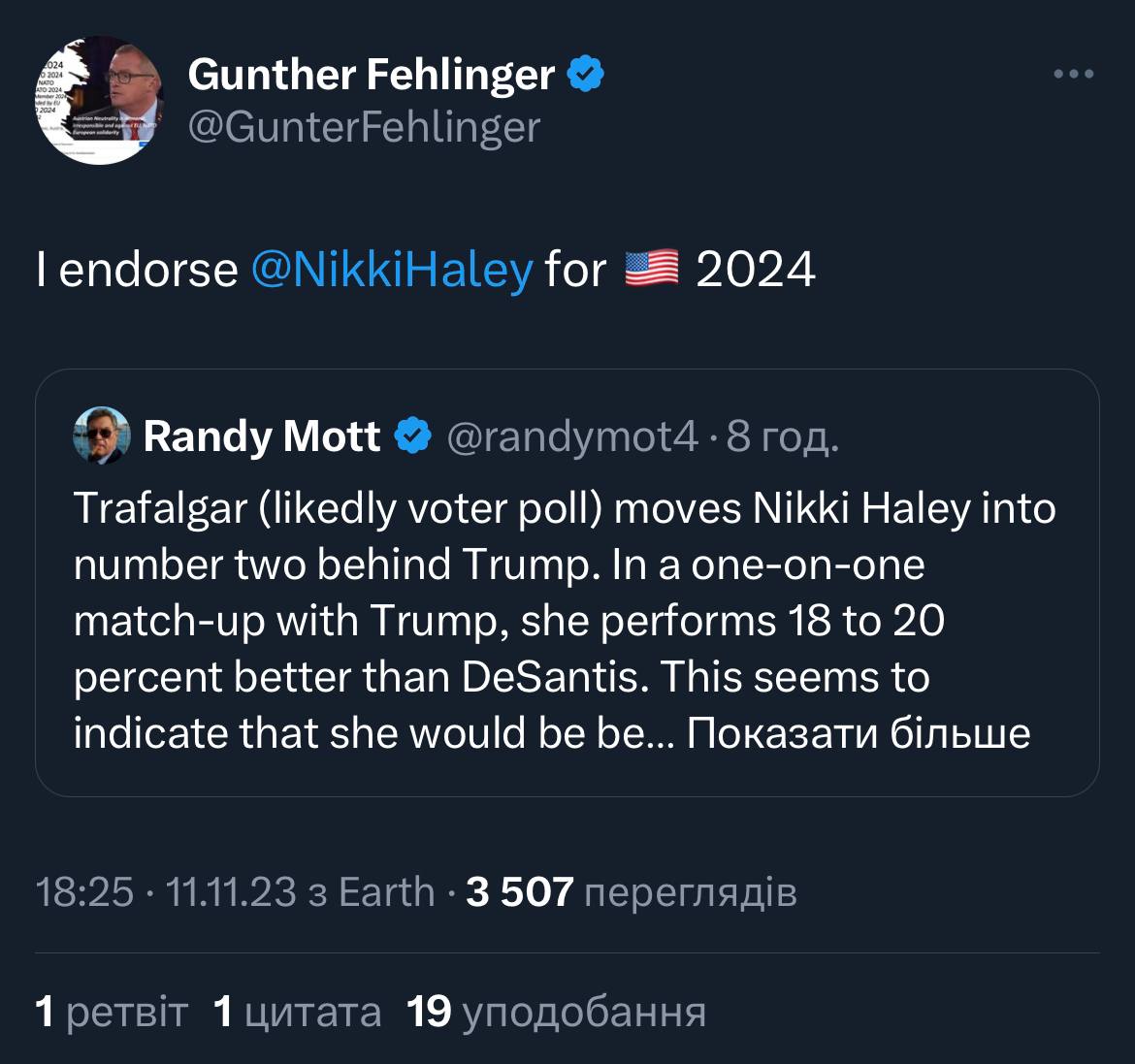View the 3 507 переглядів count

point(631,891)
